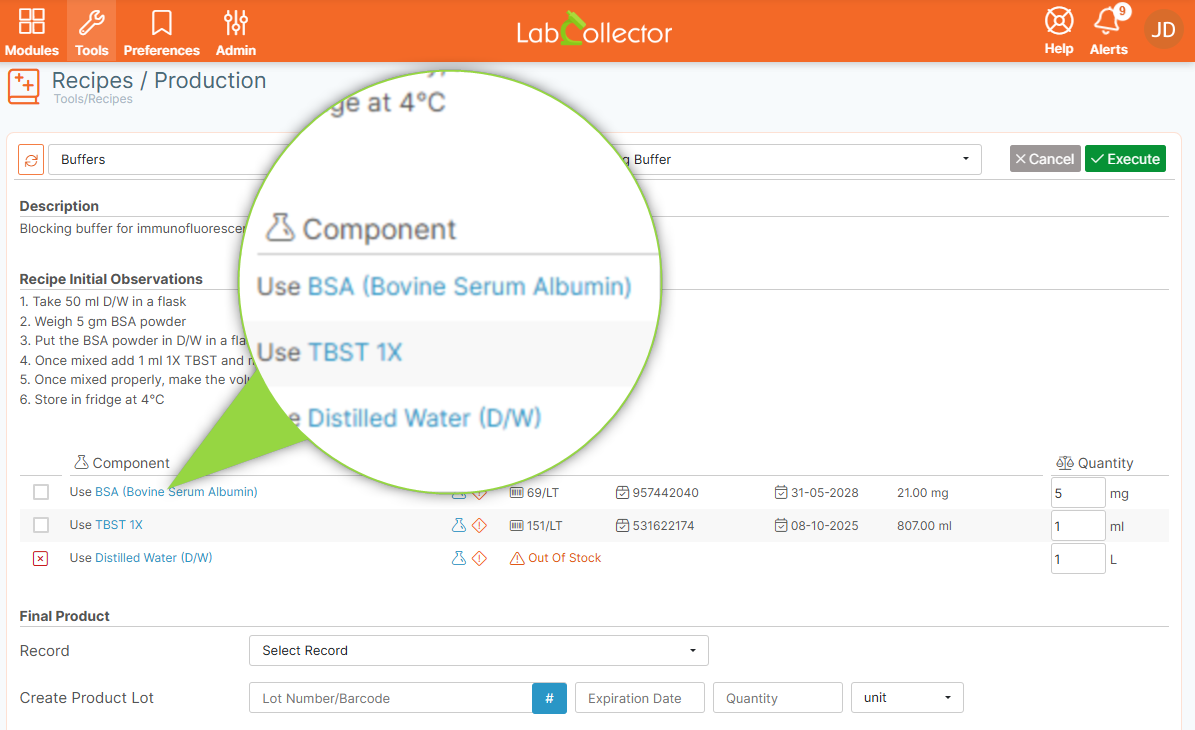Execute the recipe
1195x730 pixels.
point(1125,158)
